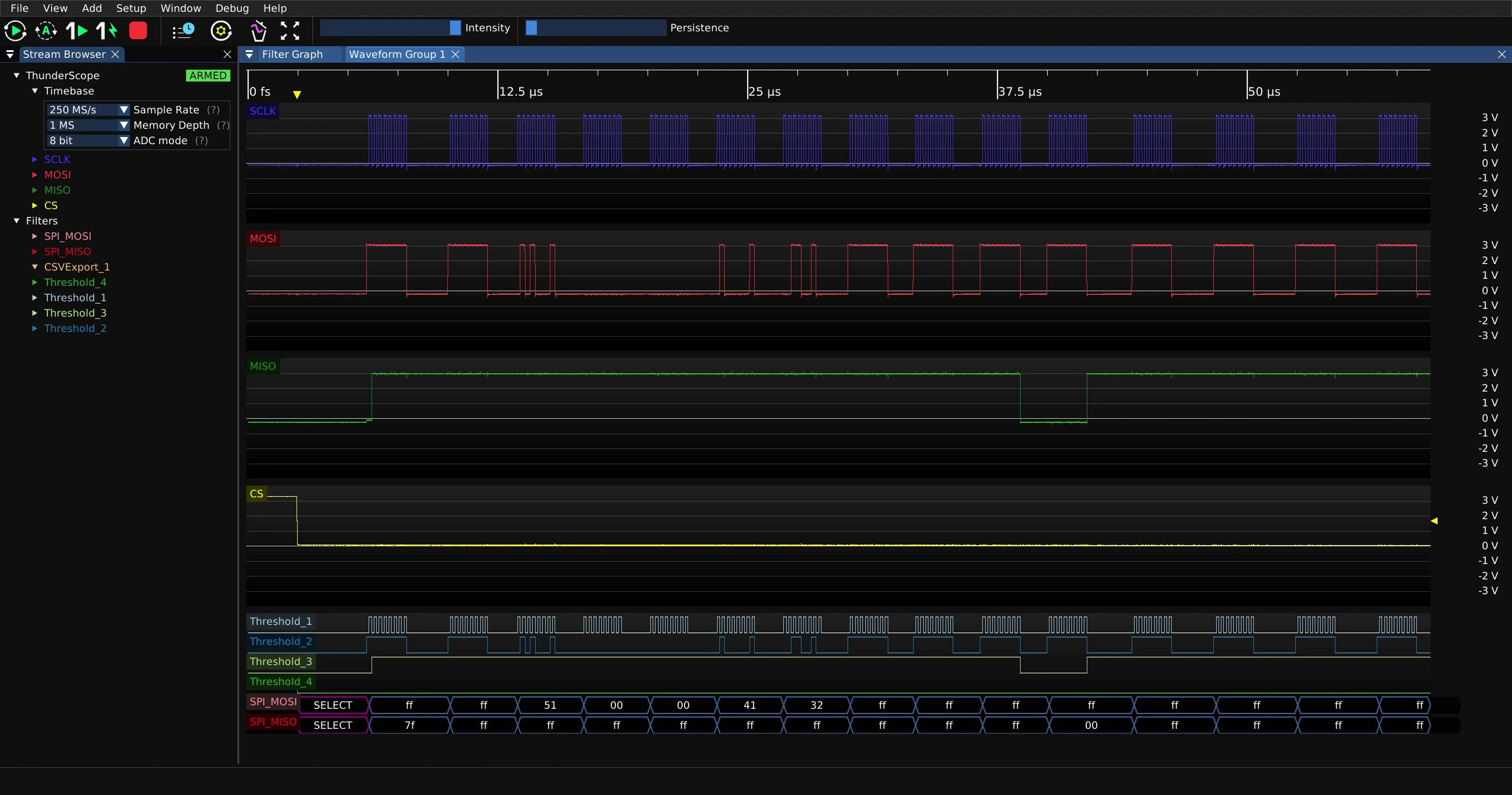Click the CS trigger level arrow
Image resolution: width=1512 pixels, height=795 pixels.
click(x=1434, y=521)
